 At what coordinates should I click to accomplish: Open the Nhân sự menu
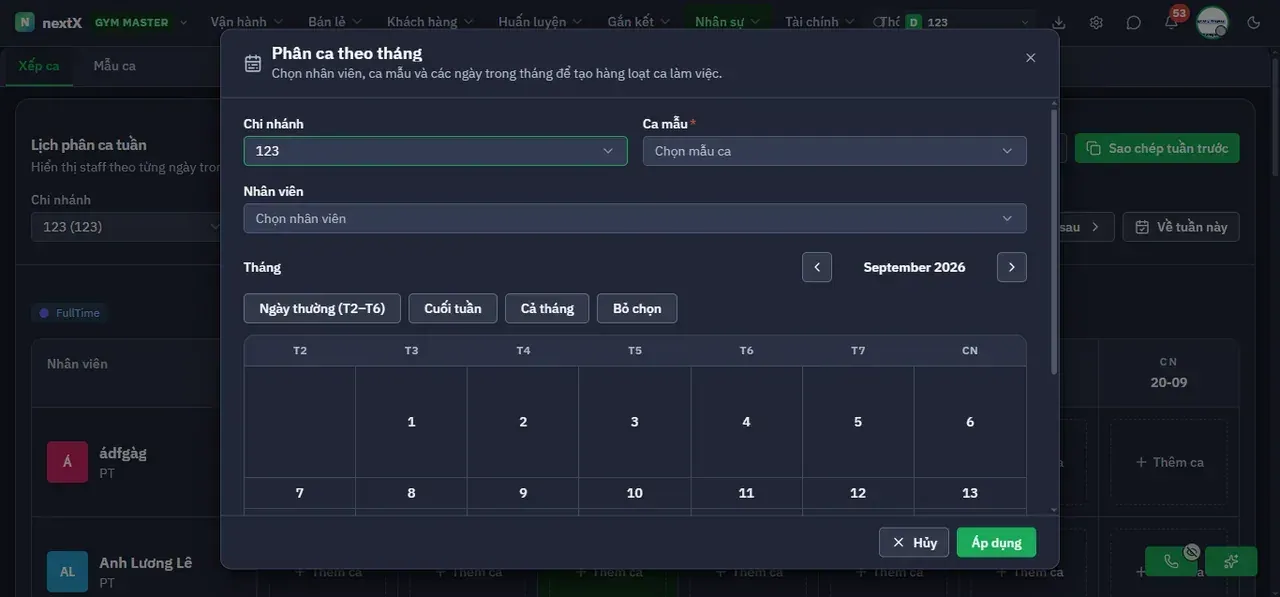click(727, 22)
